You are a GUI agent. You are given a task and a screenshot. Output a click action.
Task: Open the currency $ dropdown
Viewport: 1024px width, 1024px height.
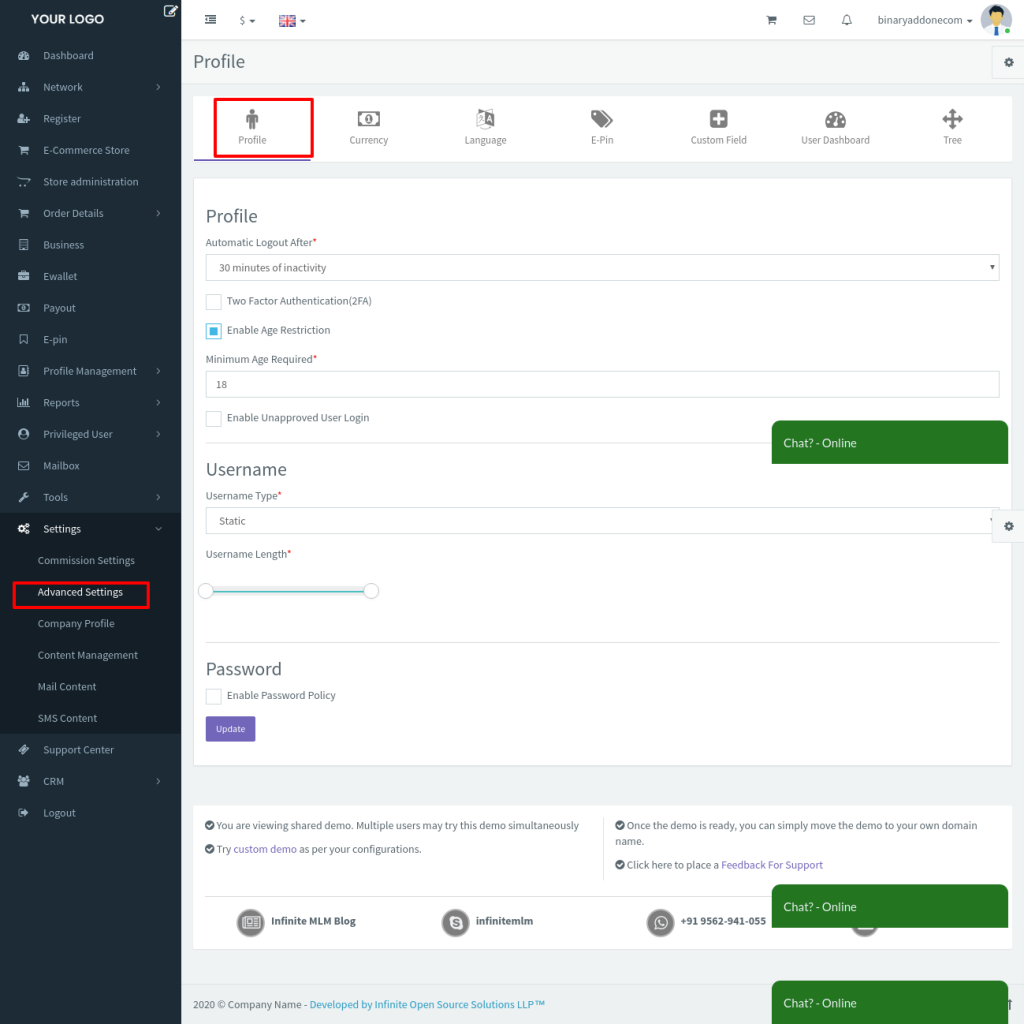click(x=247, y=21)
